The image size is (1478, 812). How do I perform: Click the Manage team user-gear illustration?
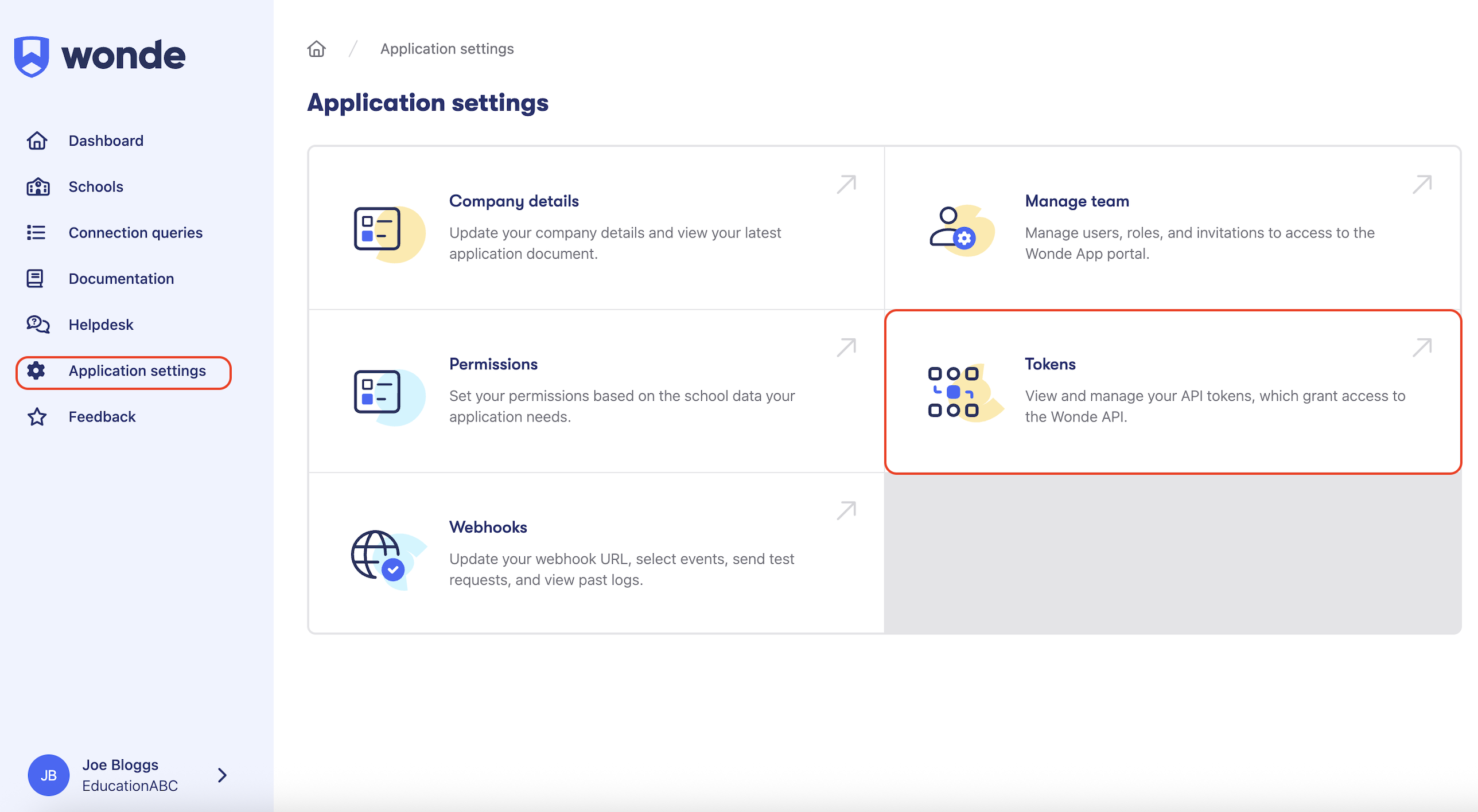coord(962,231)
